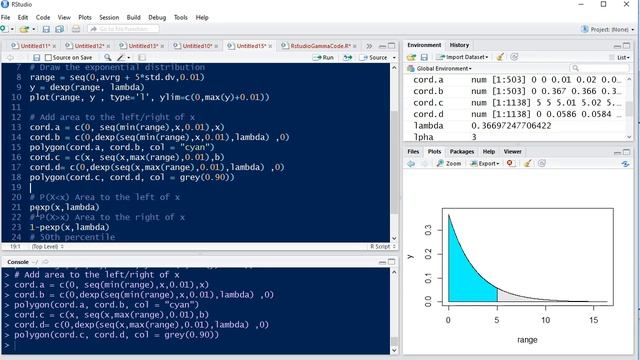Save current document using main toolbar icon
640x360 pixels.
point(46,29)
